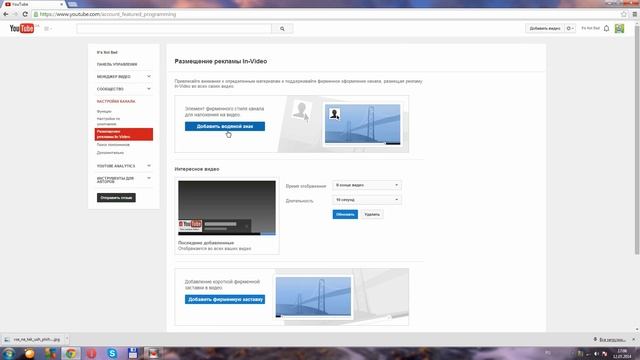
Task: Click Добавить водяной знак button
Action: point(224,127)
